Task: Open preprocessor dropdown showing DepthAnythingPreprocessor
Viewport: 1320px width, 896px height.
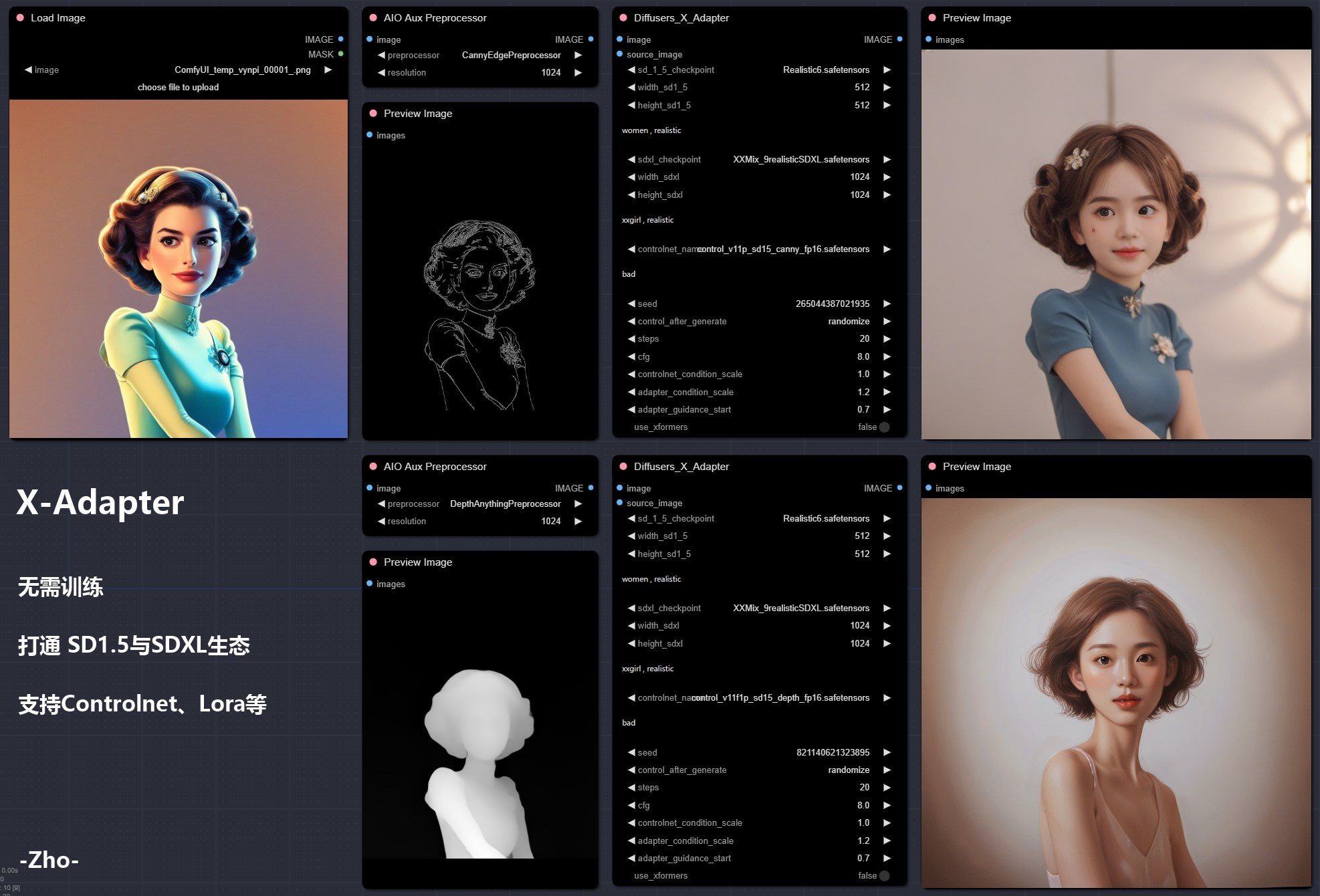Action: [x=479, y=503]
